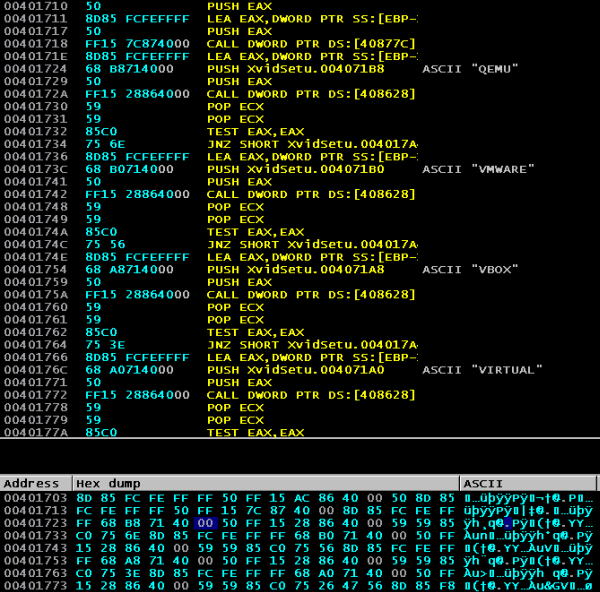This screenshot has width=600, height=592.
Task: Select the Address column header in hex dump
Action: (x=36, y=484)
